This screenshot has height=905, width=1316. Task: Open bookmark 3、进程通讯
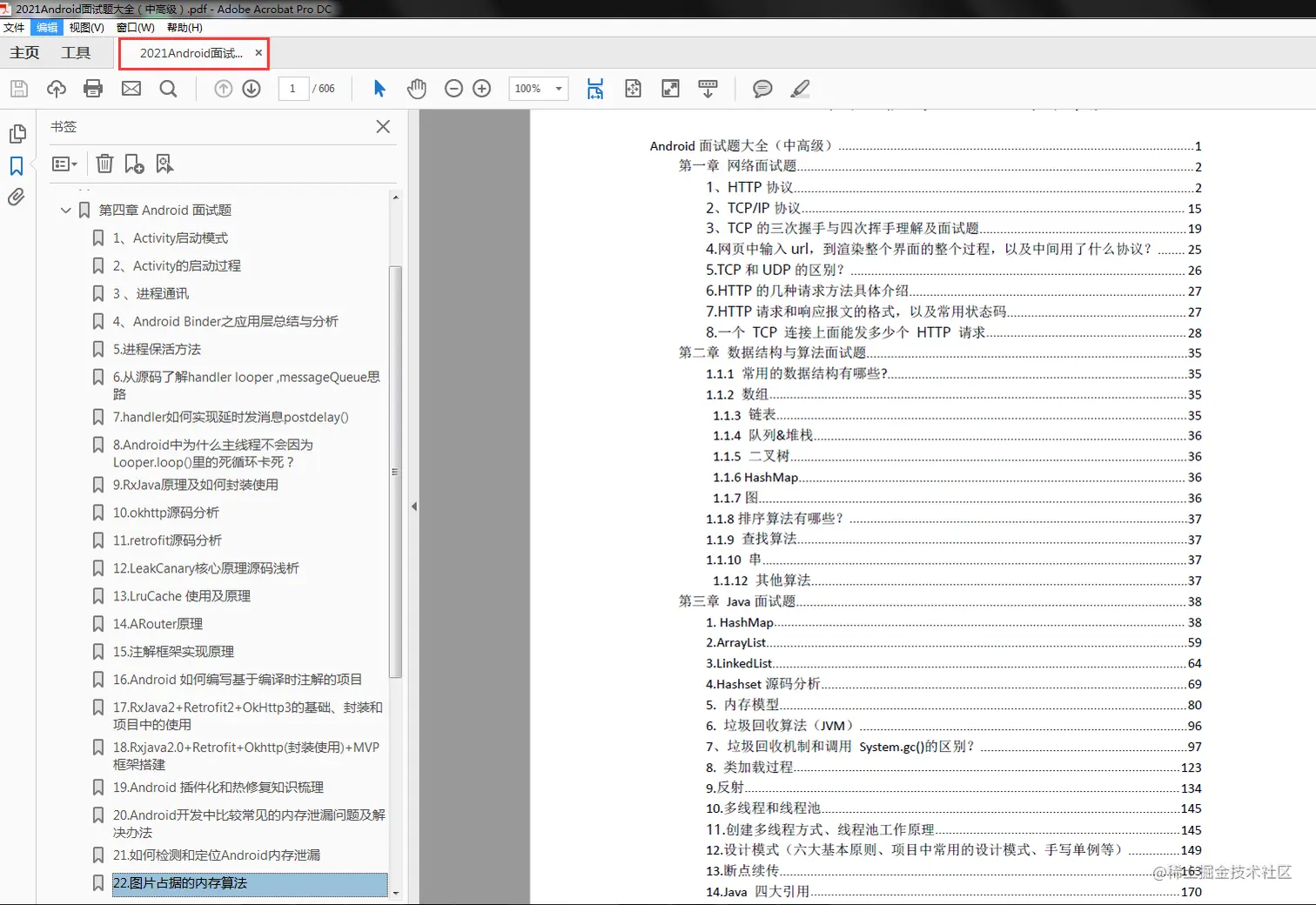pyautogui.click(x=151, y=294)
